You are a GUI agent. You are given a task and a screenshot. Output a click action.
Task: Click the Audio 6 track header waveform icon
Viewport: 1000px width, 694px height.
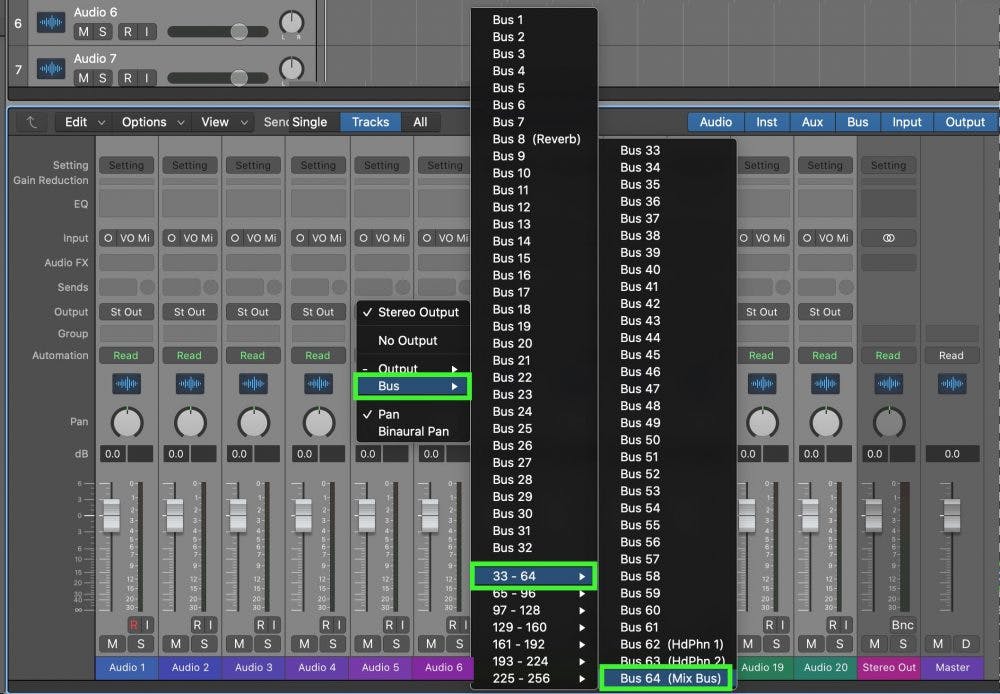coord(51,22)
